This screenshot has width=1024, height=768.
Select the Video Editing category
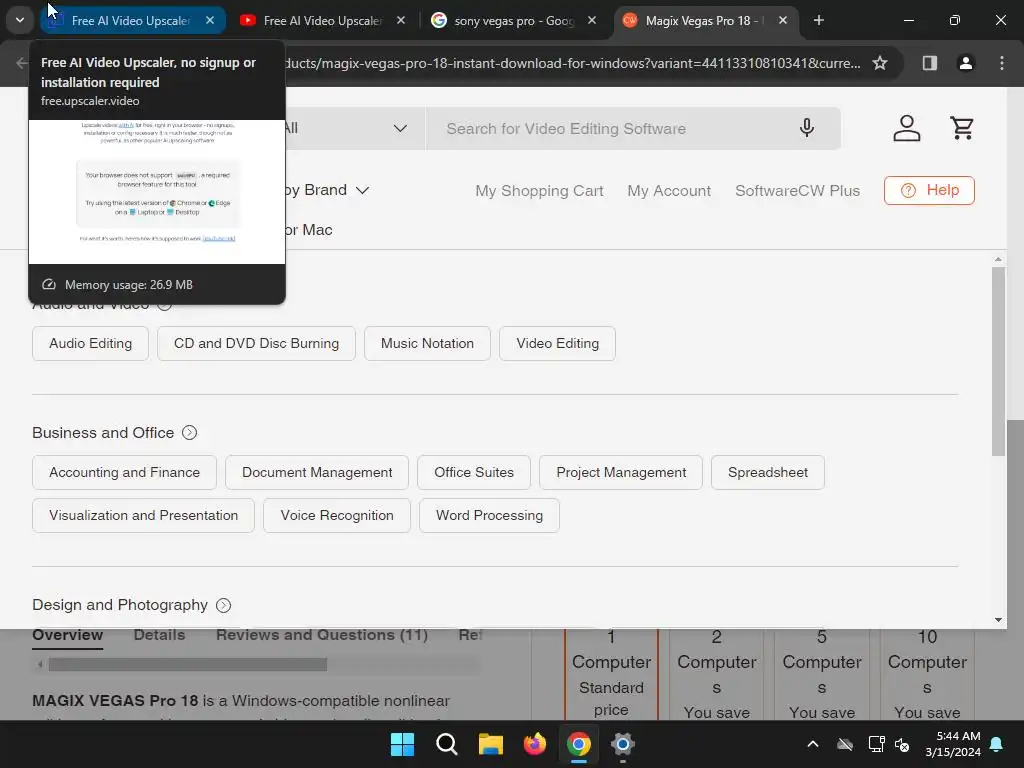point(557,344)
